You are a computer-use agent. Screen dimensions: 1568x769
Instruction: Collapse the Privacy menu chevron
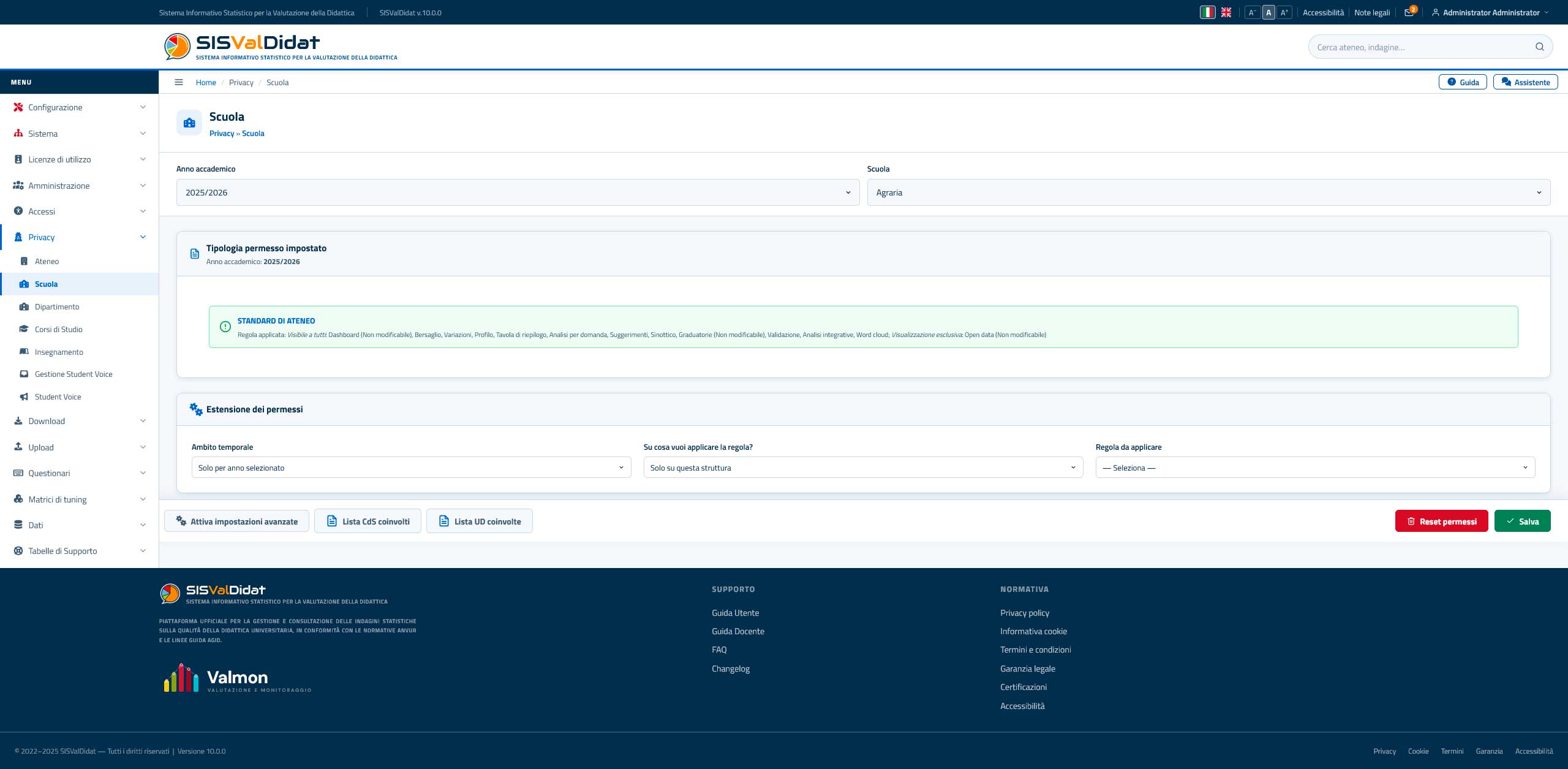pos(143,237)
